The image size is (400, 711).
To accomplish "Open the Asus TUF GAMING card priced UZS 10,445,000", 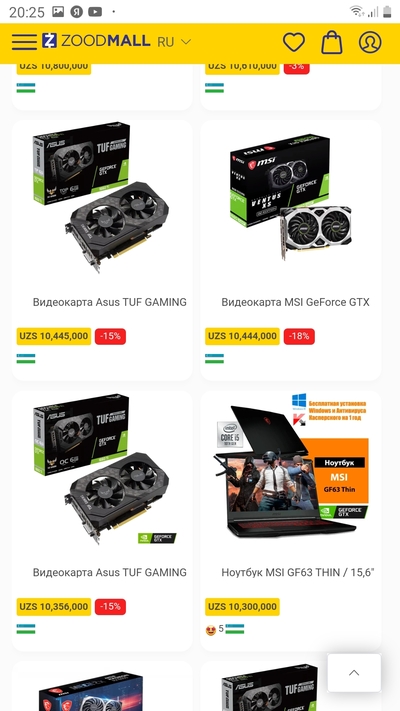I will click(102, 250).
